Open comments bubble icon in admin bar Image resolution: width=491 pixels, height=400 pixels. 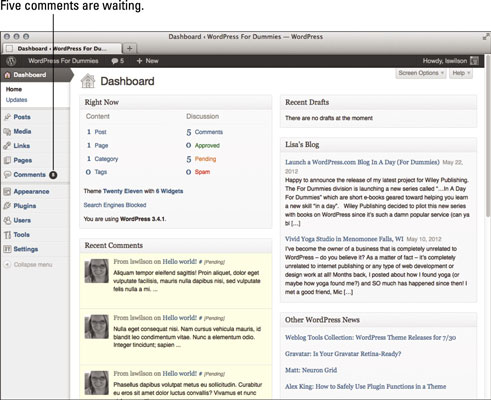115,61
